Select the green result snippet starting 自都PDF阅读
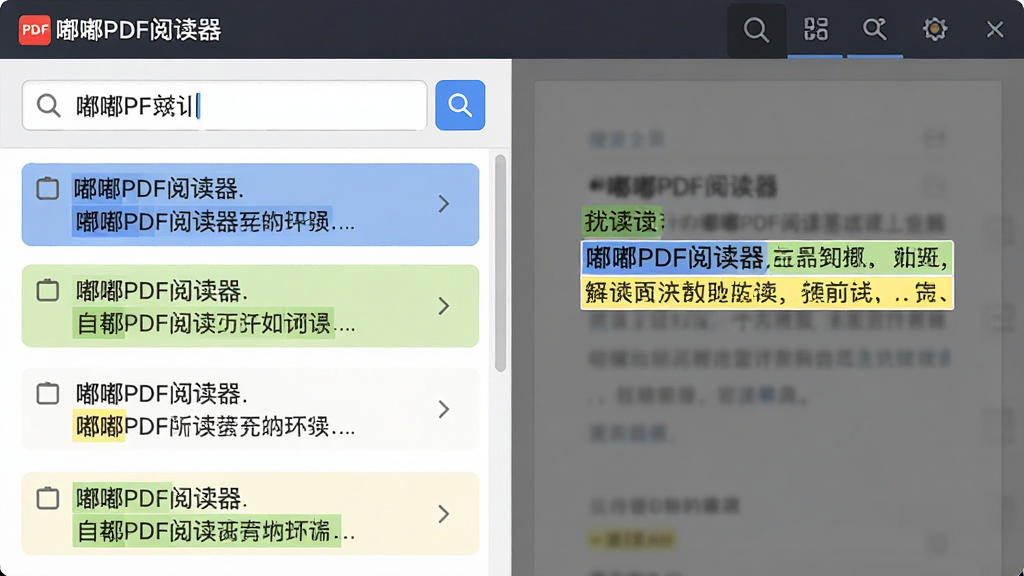The height and width of the screenshot is (576, 1024). (x=216, y=323)
